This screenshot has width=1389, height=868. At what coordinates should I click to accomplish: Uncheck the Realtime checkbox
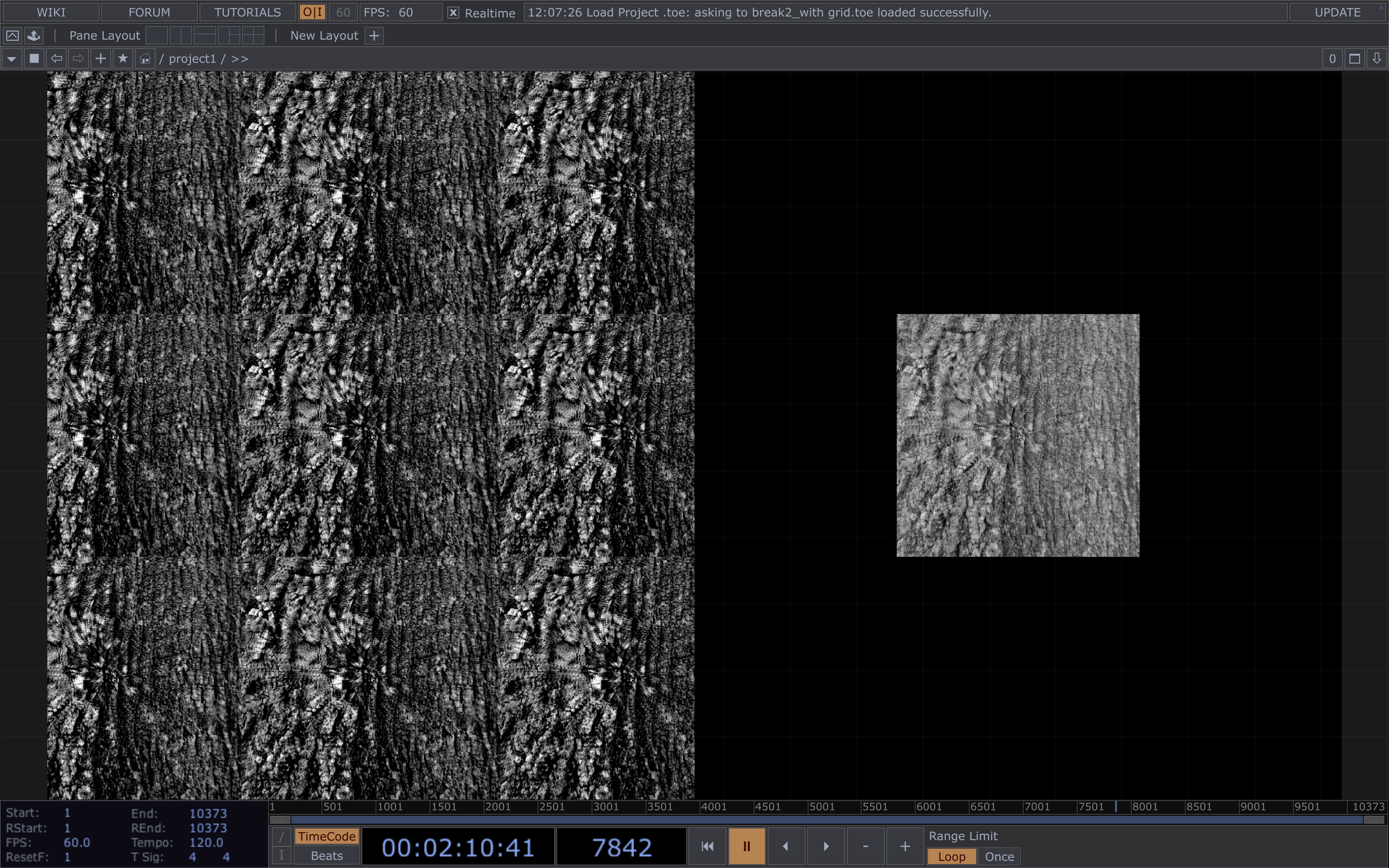453,13
